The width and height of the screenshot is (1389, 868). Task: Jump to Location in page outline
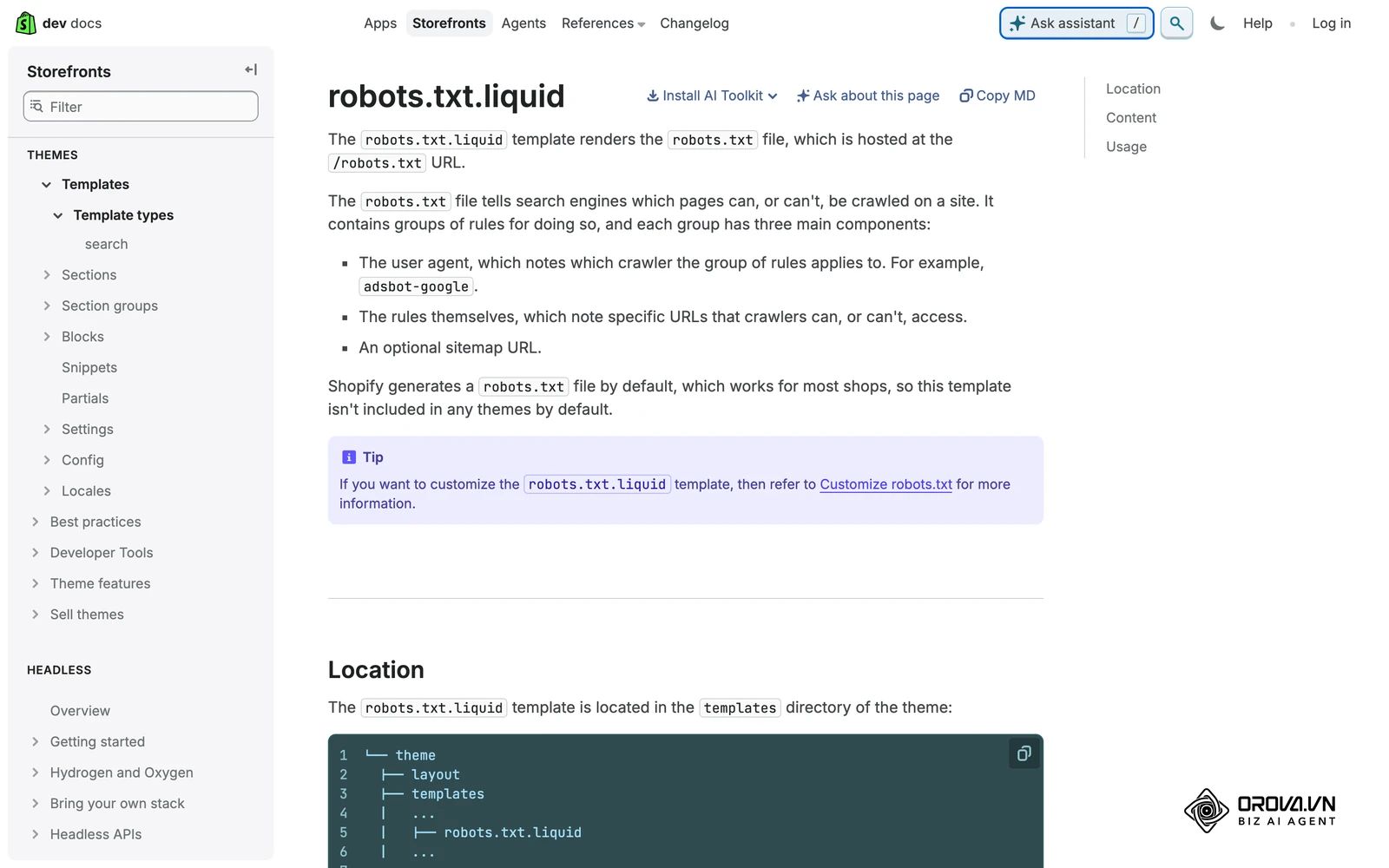1133,89
